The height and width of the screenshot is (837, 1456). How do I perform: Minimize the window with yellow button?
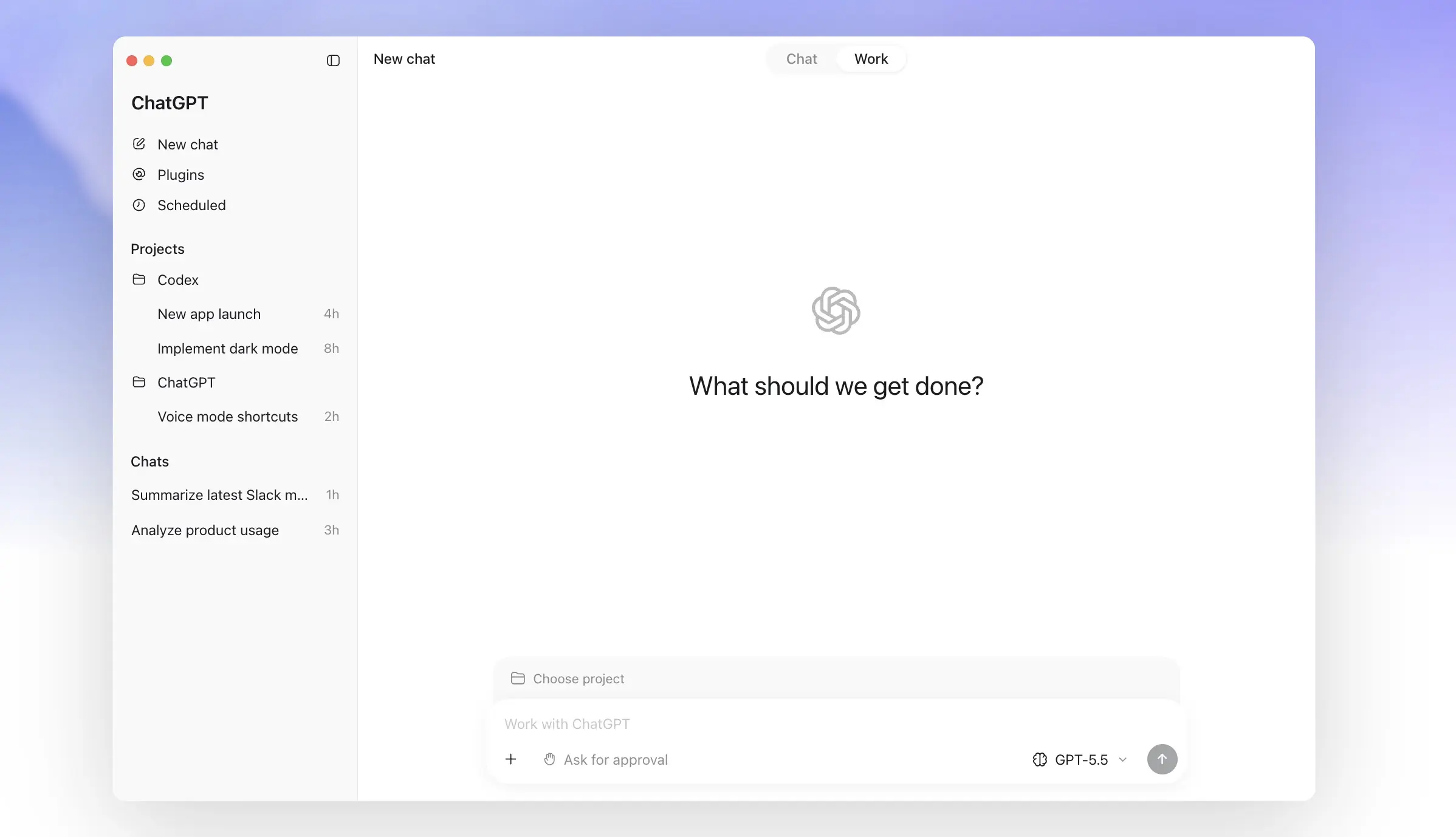coord(149,61)
